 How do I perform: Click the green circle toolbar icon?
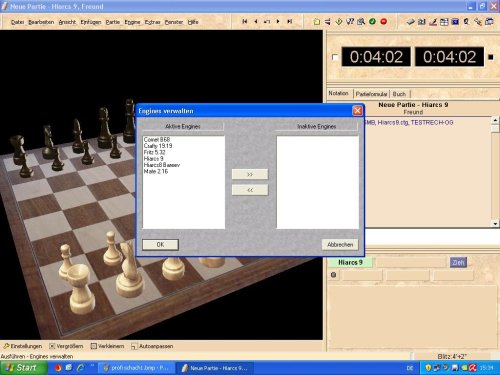click(372, 21)
